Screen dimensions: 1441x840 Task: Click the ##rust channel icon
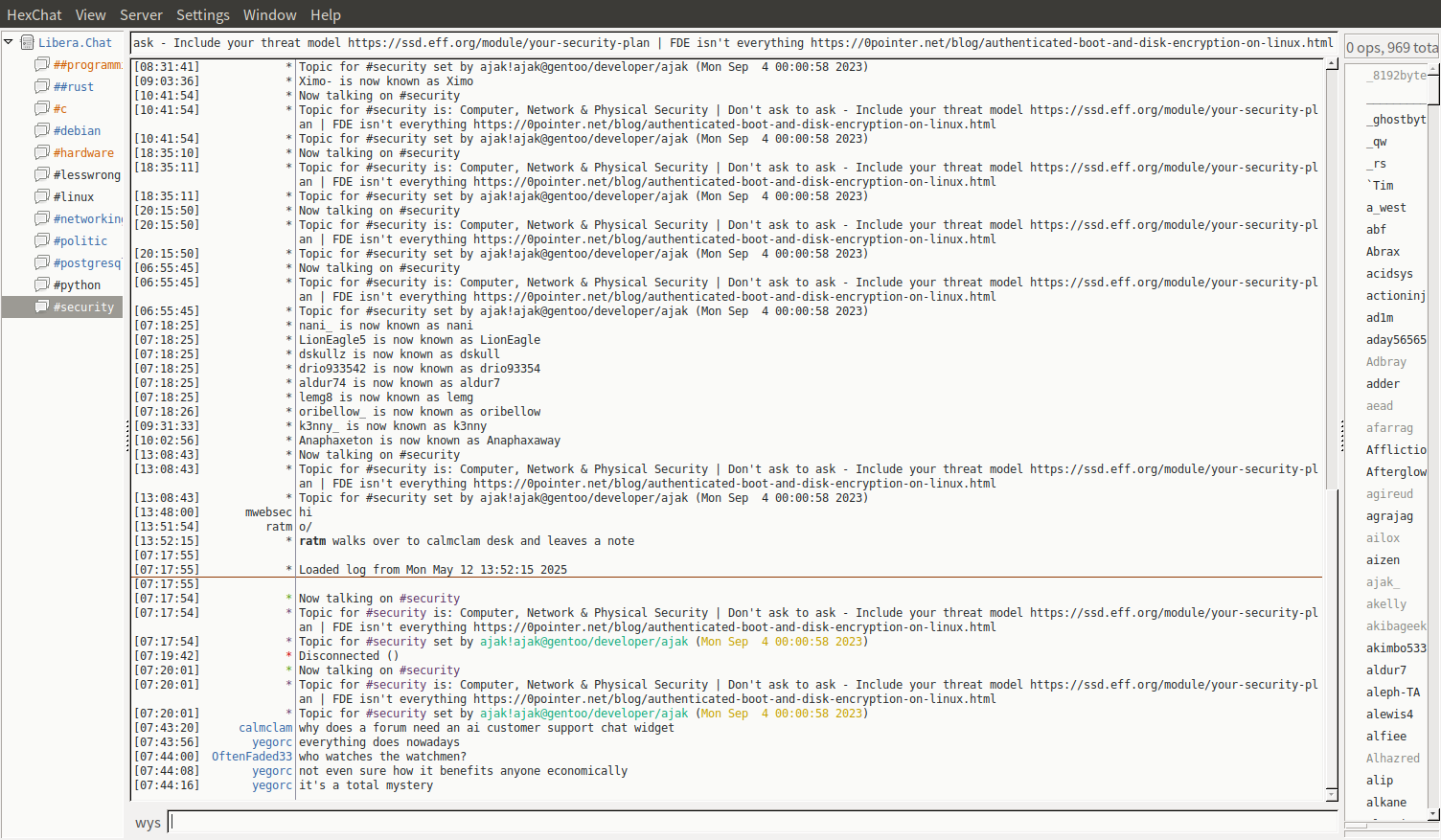(x=41, y=86)
